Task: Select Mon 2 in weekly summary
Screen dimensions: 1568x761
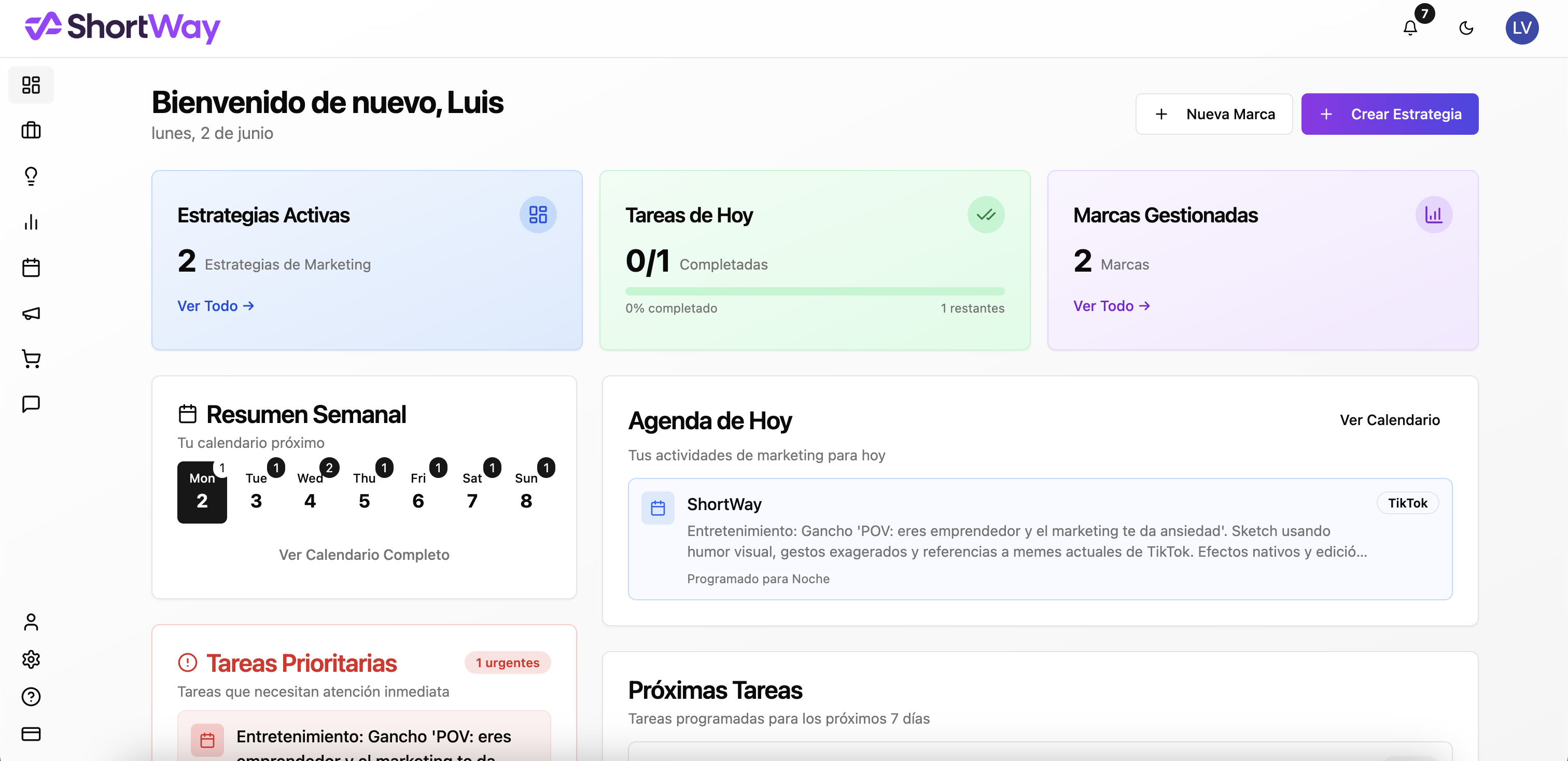Action: pos(202,491)
